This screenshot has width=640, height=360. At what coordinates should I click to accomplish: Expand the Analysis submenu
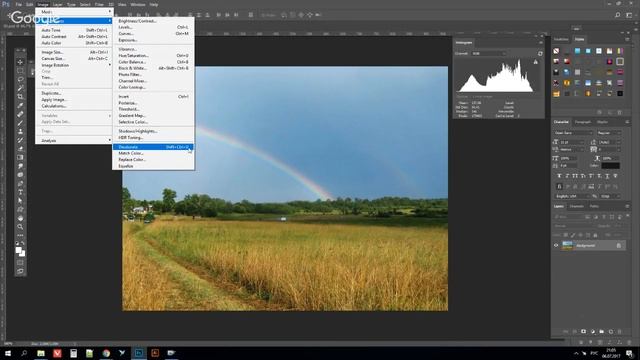pyautogui.click(x=73, y=140)
